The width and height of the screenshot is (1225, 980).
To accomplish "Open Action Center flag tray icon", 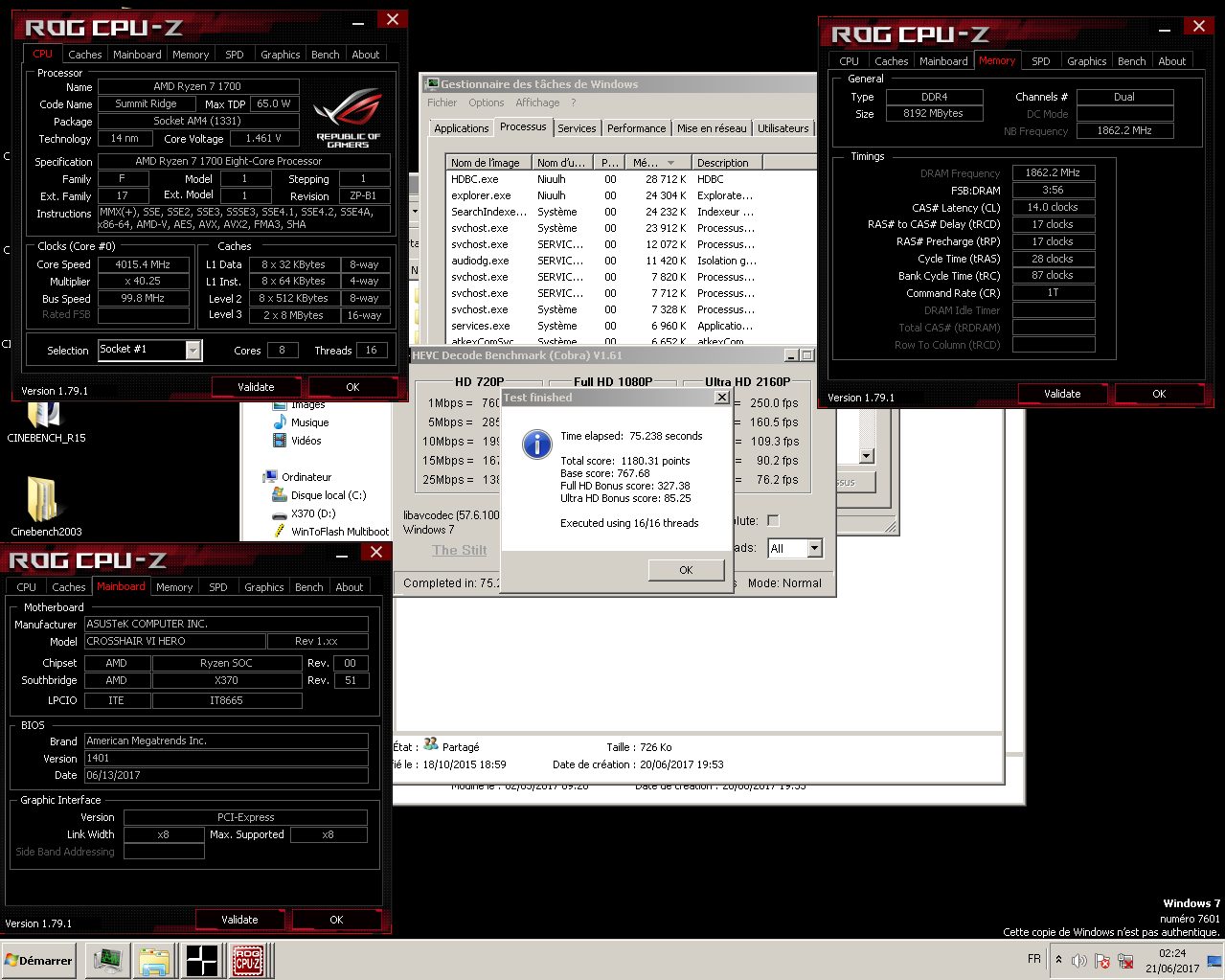I will pos(1102,961).
